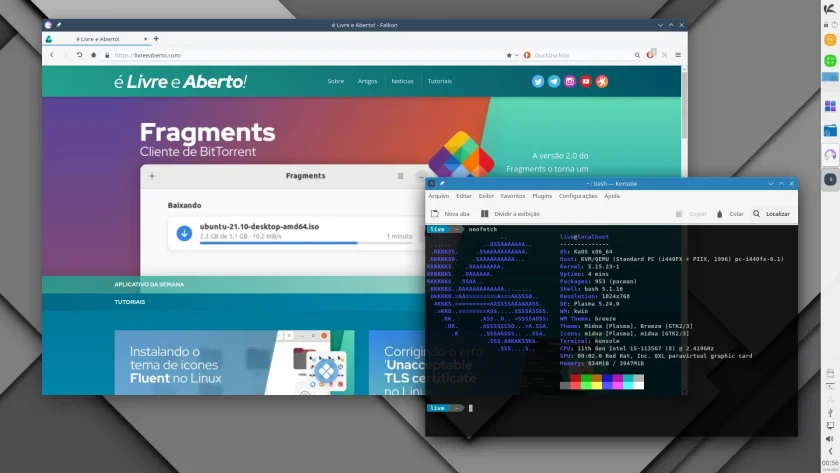
Task: Open the Falkon adblock extension icon
Action: (650, 55)
